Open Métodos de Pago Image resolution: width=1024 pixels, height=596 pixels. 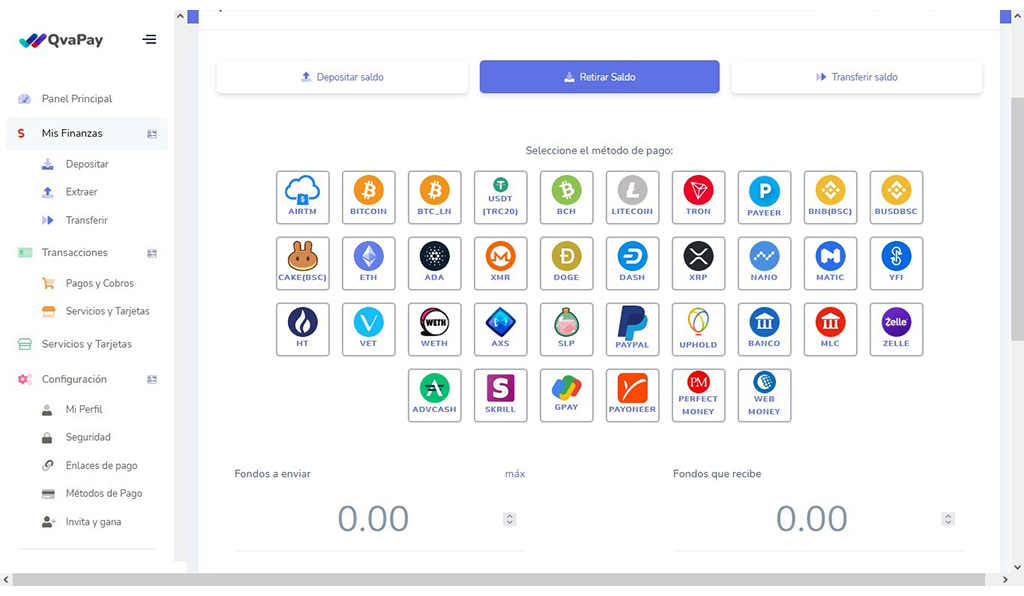pyautogui.click(x=104, y=494)
